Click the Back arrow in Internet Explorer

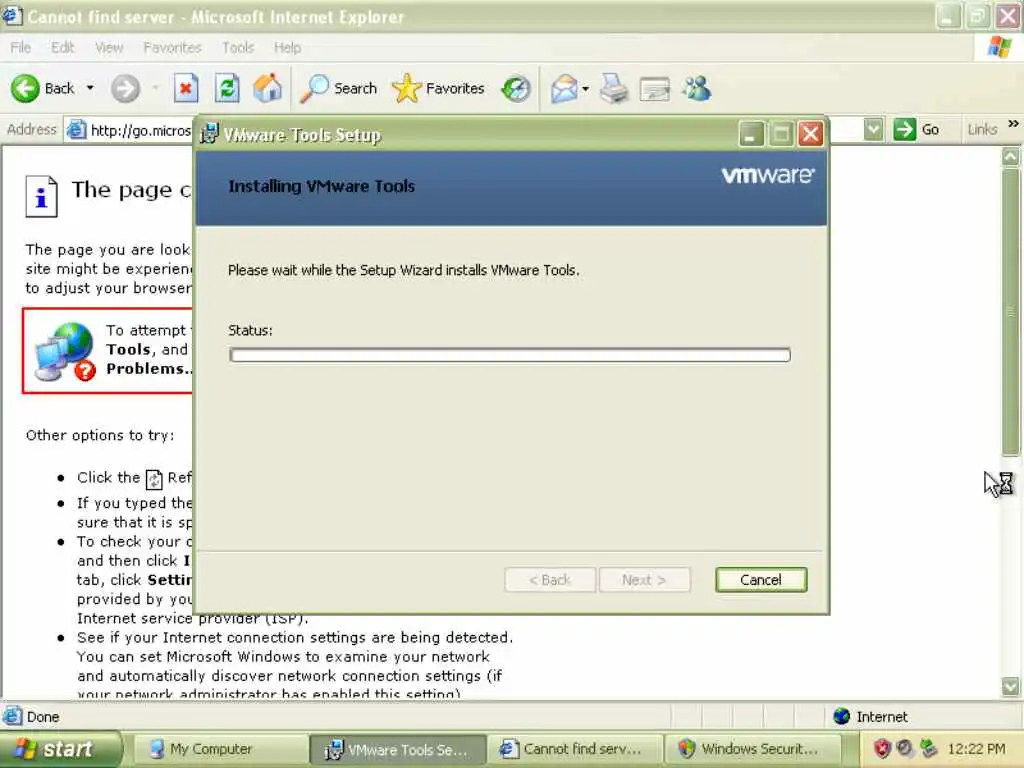tap(25, 88)
